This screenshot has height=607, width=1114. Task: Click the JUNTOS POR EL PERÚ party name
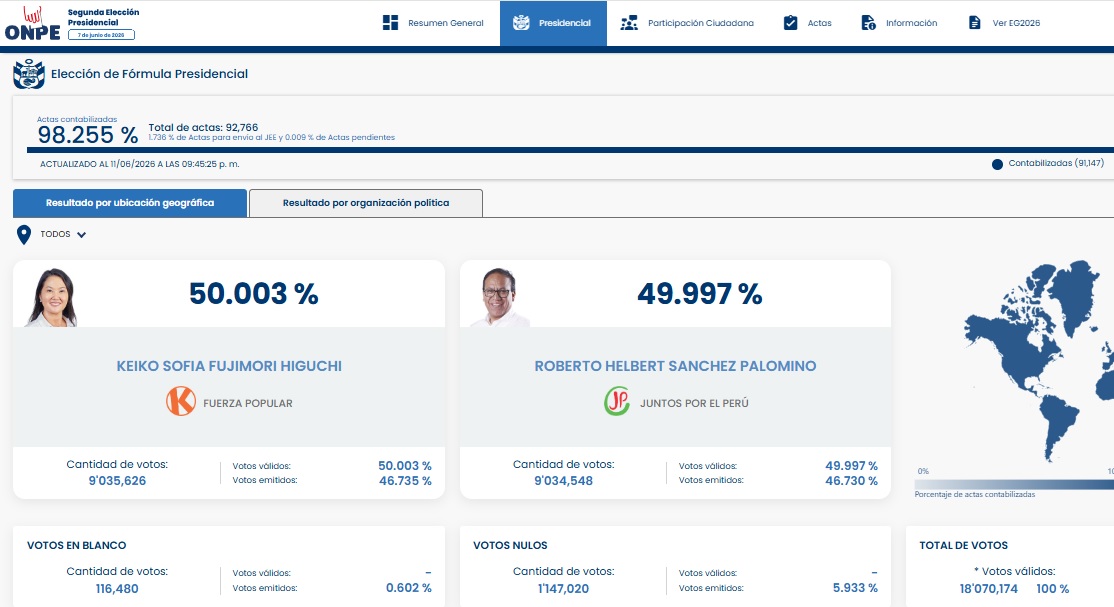click(x=694, y=403)
